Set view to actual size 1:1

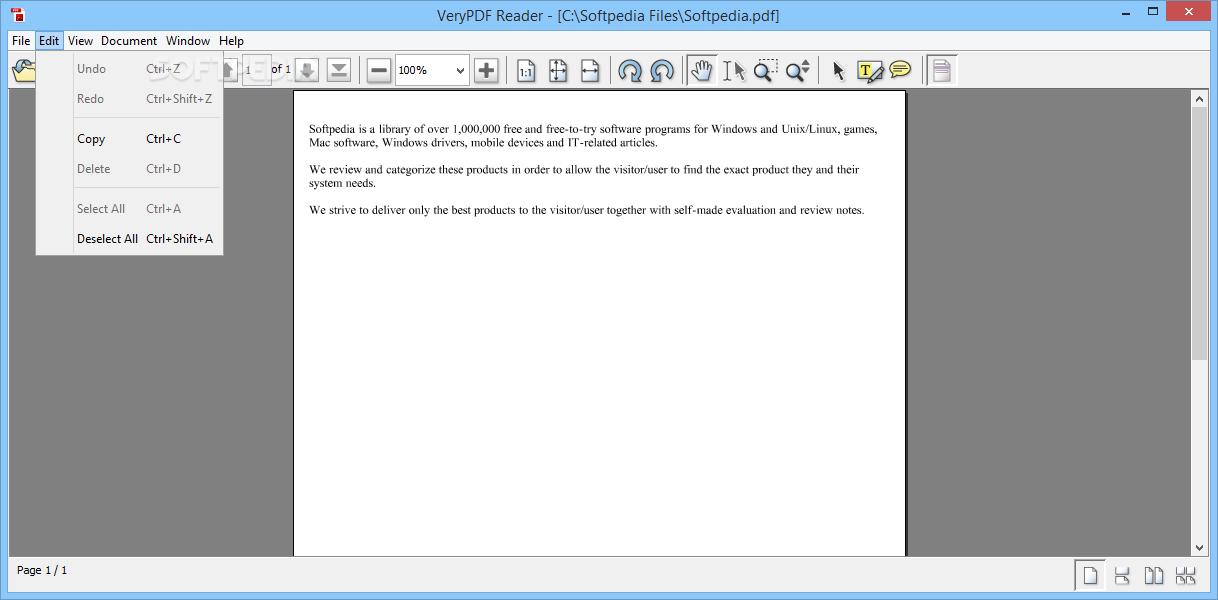tap(526, 70)
